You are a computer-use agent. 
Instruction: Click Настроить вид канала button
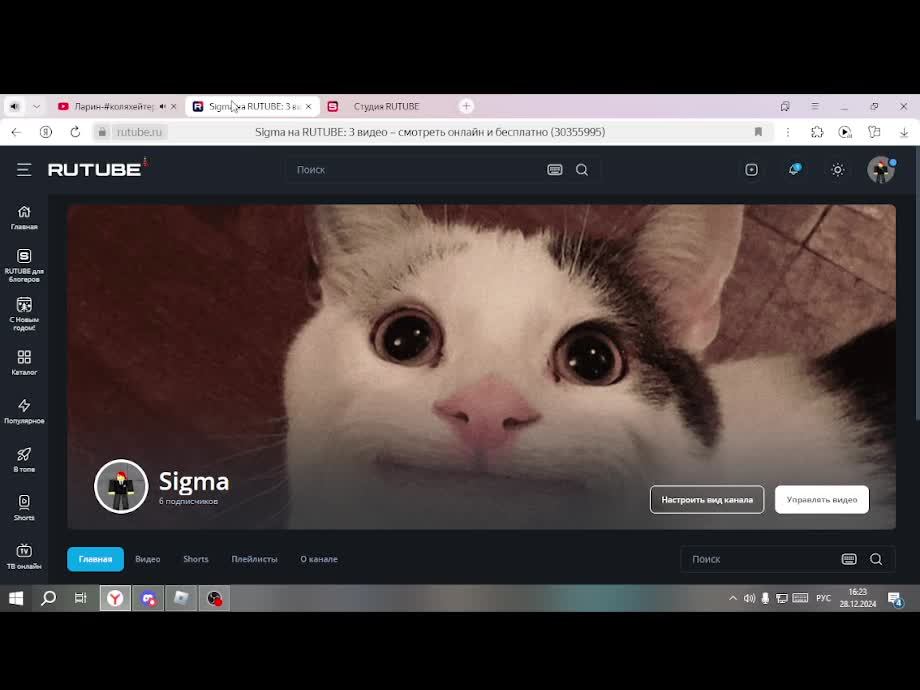click(707, 500)
